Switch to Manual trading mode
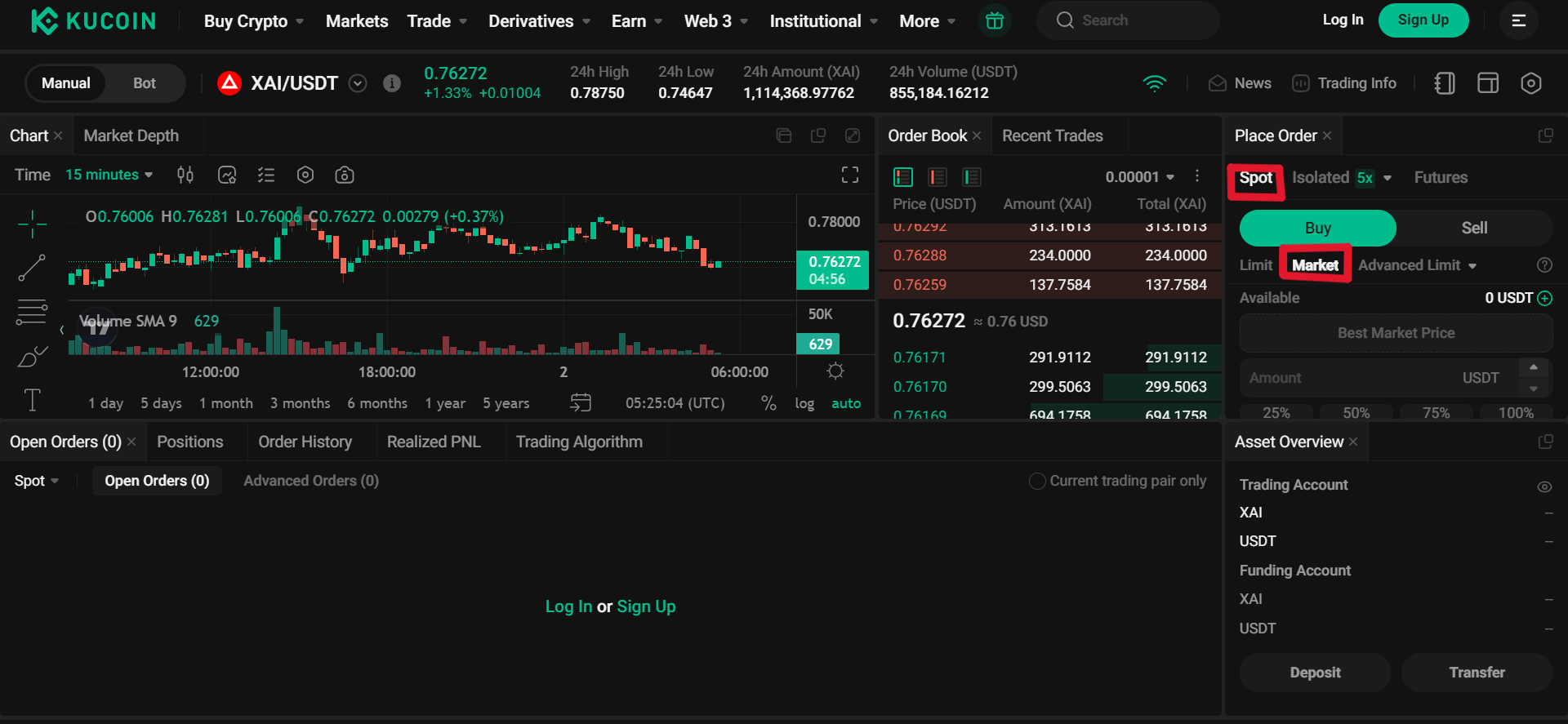This screenshot has width=1568, height=724. tap(66, 83)
